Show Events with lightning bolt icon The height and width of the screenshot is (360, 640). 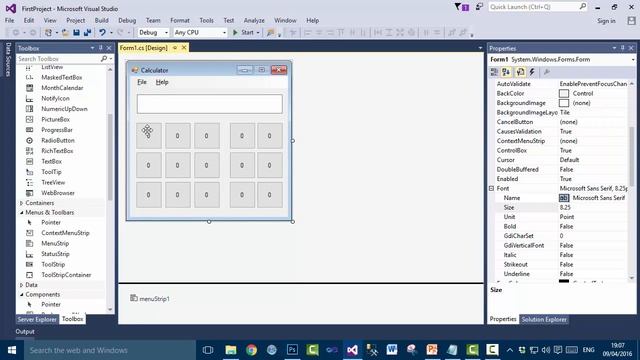coord(532,72)
